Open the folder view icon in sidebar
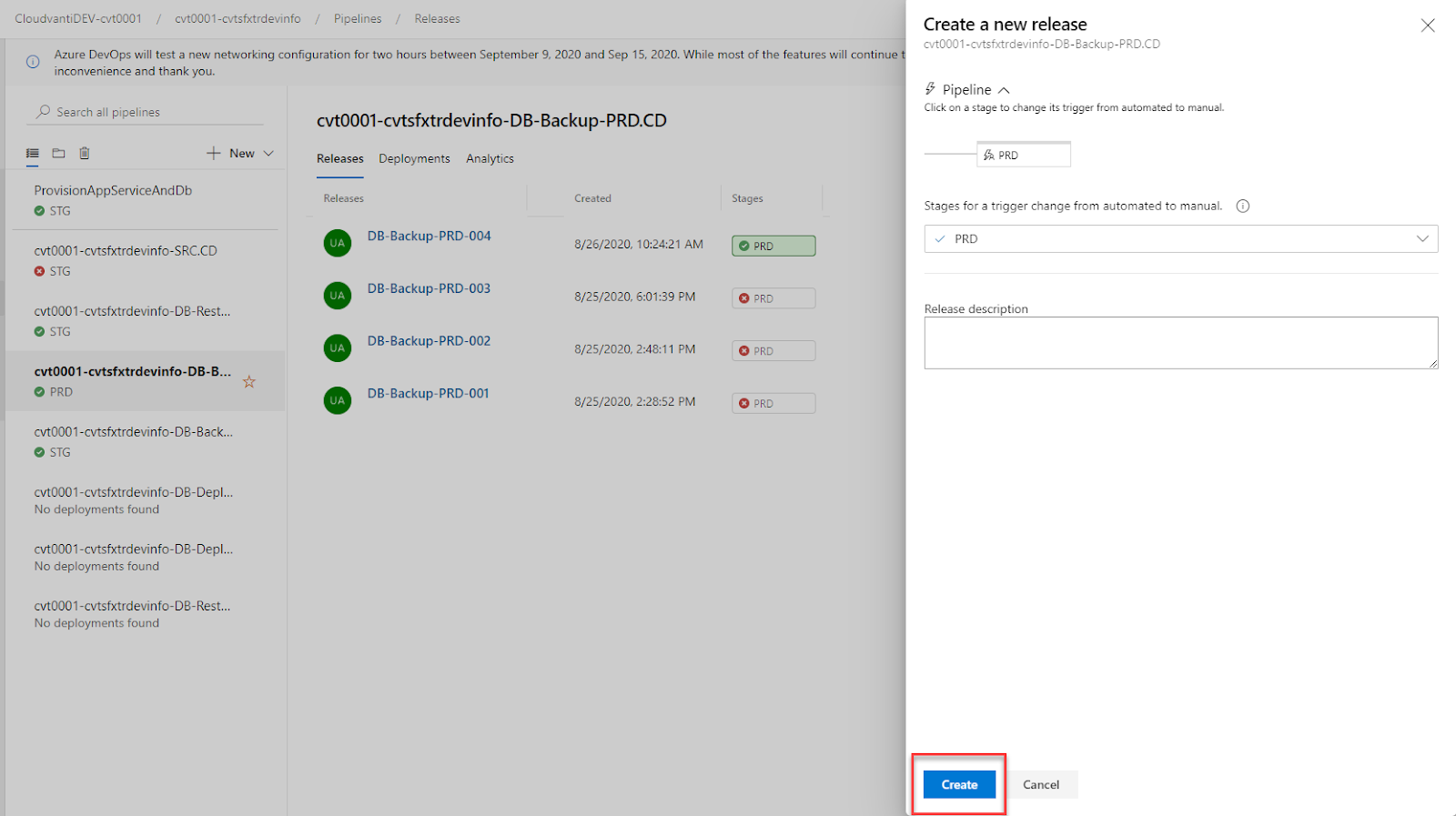The height and width of the screenshot is (816, 1456). coord(58,153)
